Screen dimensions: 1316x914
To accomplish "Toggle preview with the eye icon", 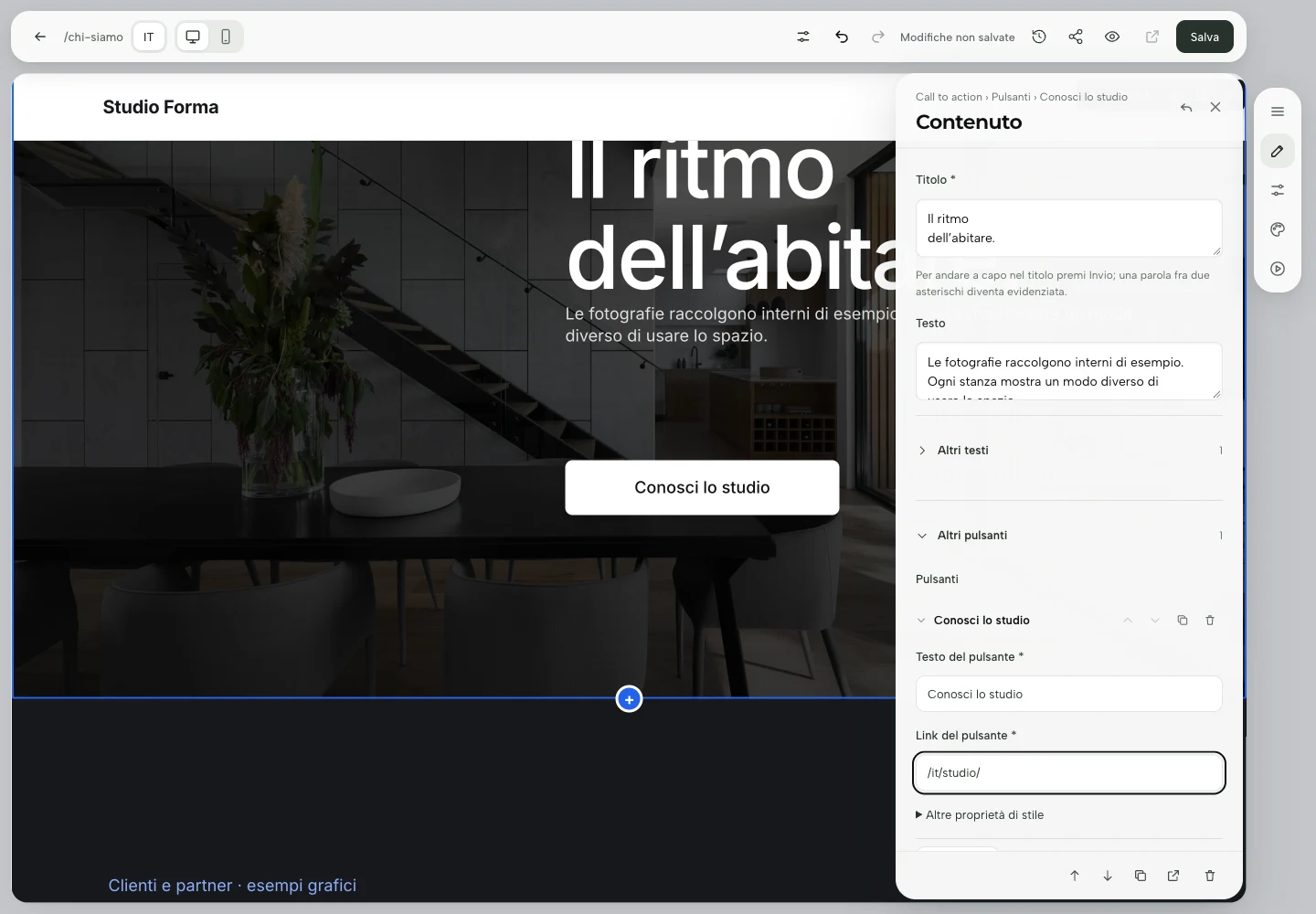I will pyautogui.click(x=1112, y=37).
